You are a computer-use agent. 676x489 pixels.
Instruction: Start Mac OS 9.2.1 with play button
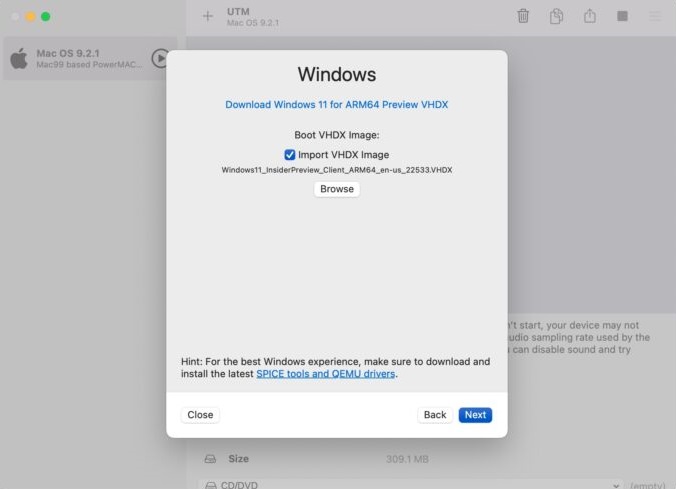point(160,58)
